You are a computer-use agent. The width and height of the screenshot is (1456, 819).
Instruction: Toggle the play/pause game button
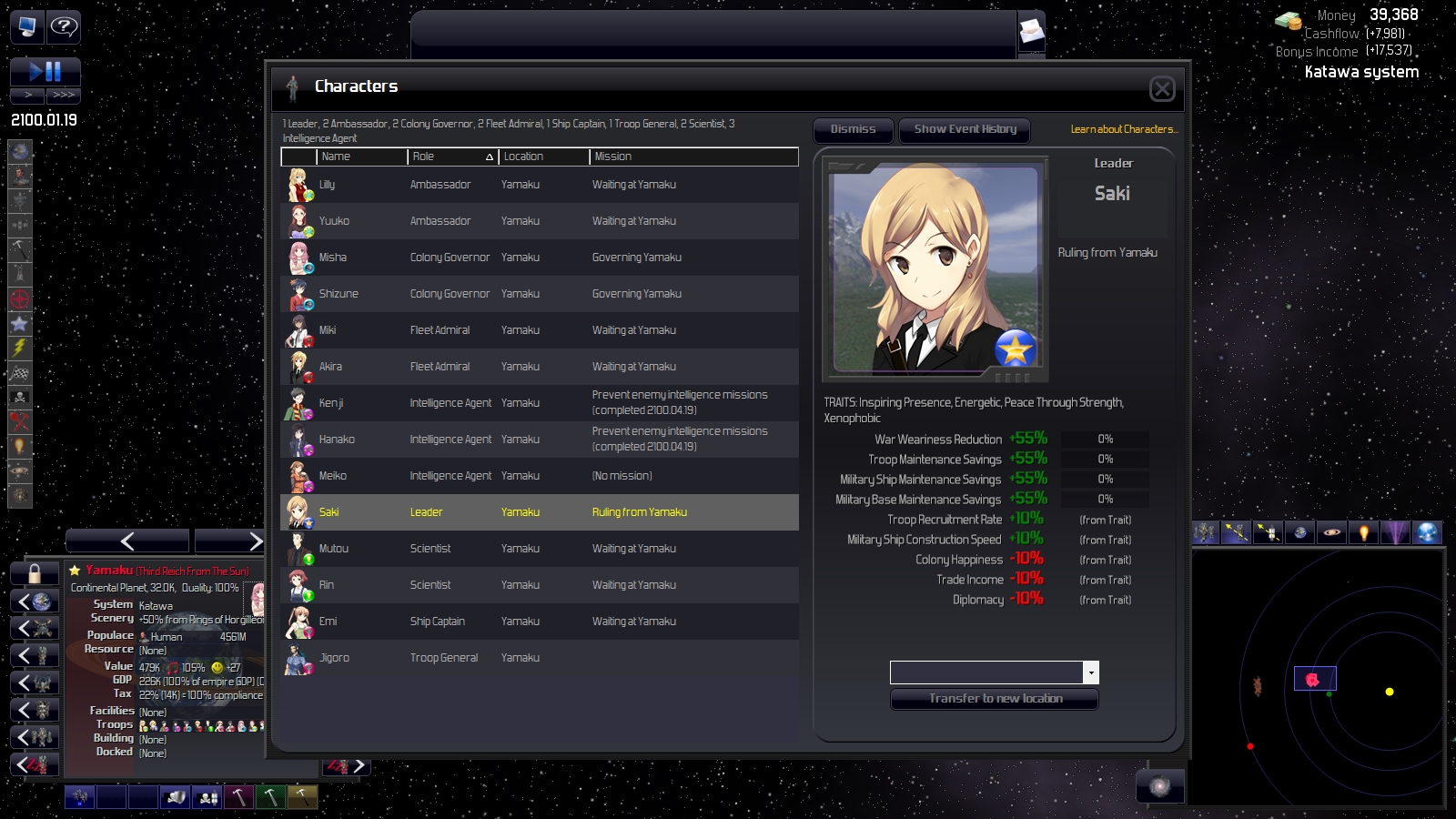tap(45, 72)
